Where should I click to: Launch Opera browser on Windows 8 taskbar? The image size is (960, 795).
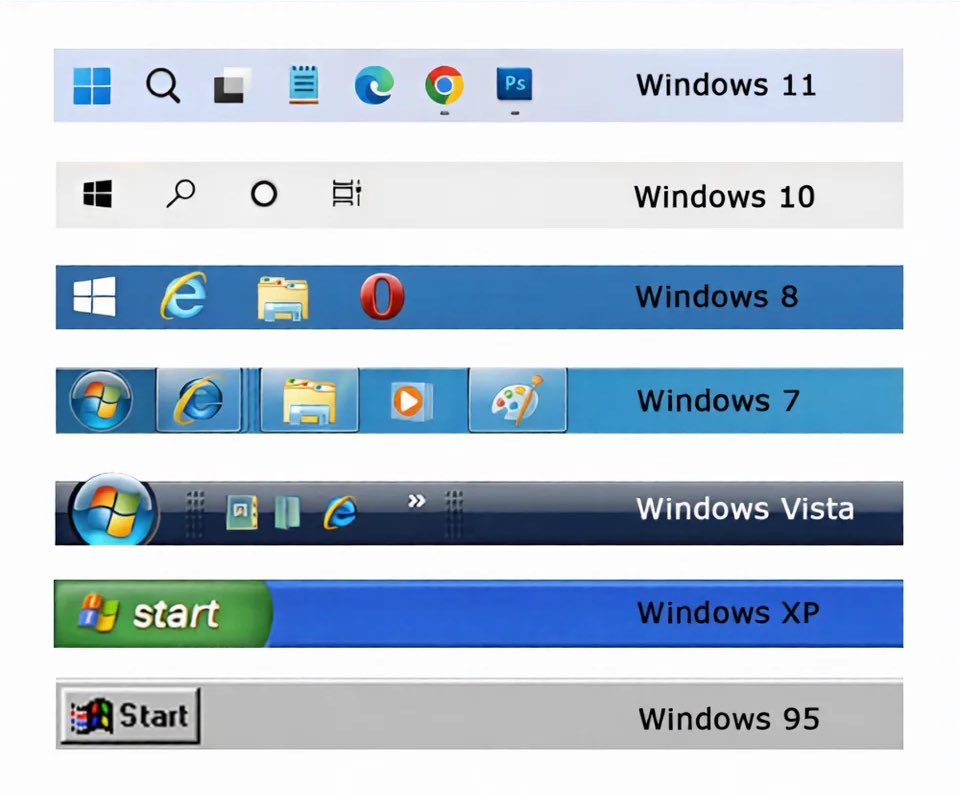(x=382, y=296)
